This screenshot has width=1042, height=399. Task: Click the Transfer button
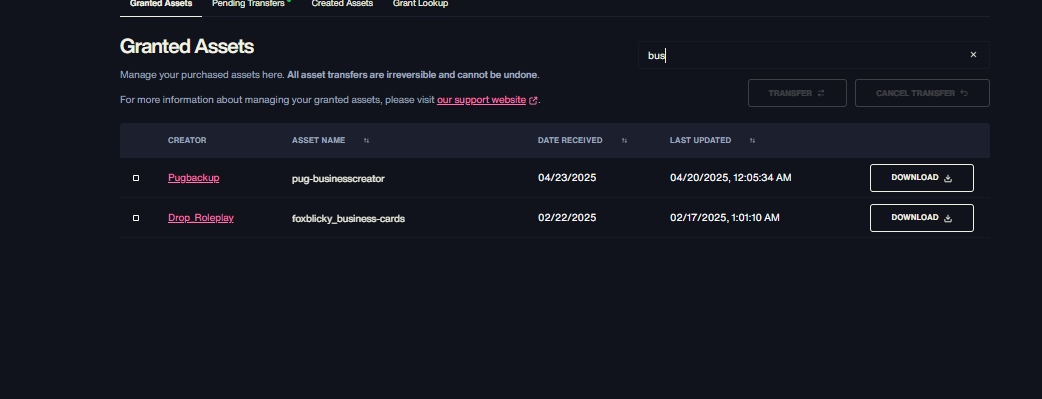pos(797,93)
